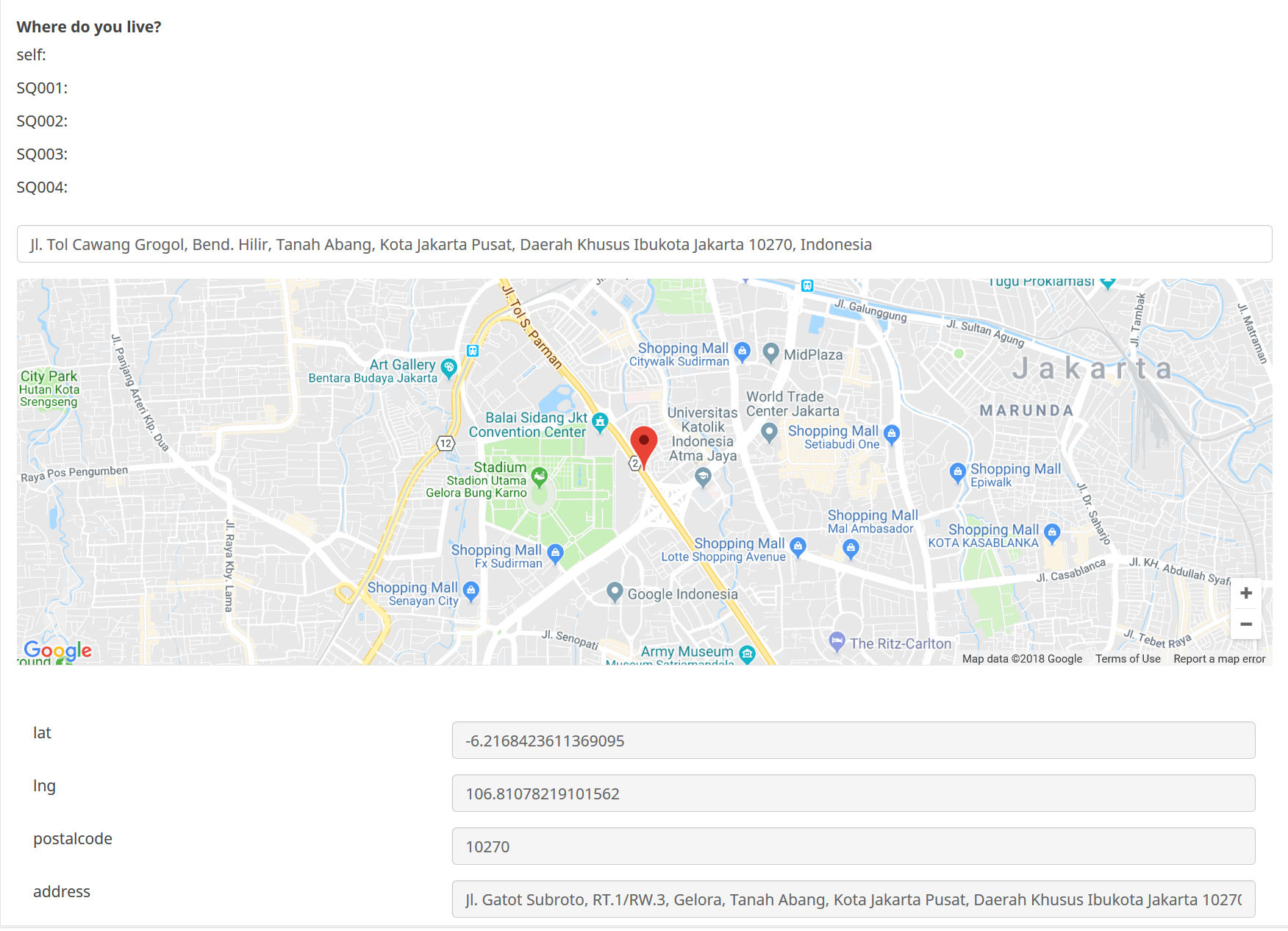The image size is (1288, 931).
Task: Select the Gelora Bung Karno stadium icon
Action: tap(539, 477)
